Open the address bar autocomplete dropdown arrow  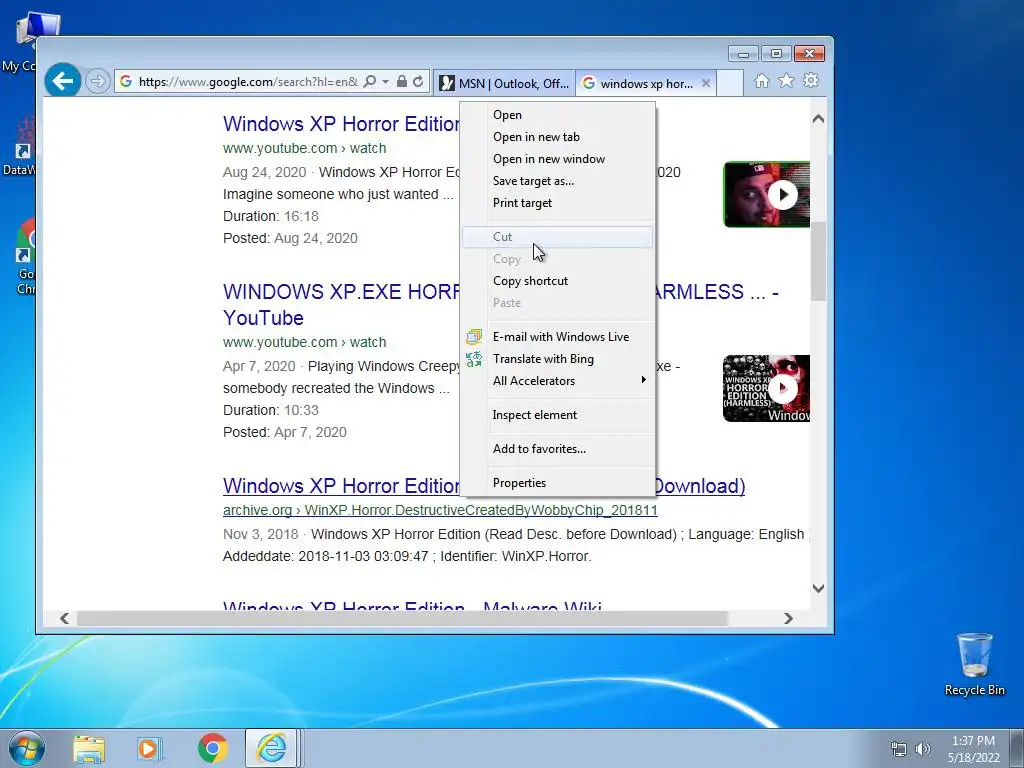coord(385,82)
